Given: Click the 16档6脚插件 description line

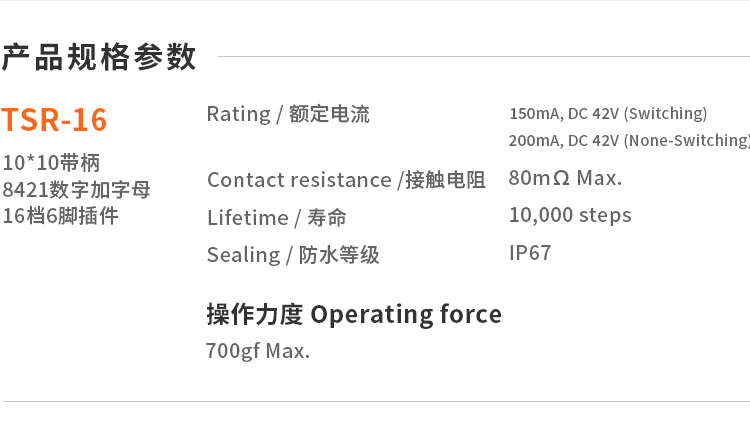Looking at the screenshot, I should pos(60,215).
